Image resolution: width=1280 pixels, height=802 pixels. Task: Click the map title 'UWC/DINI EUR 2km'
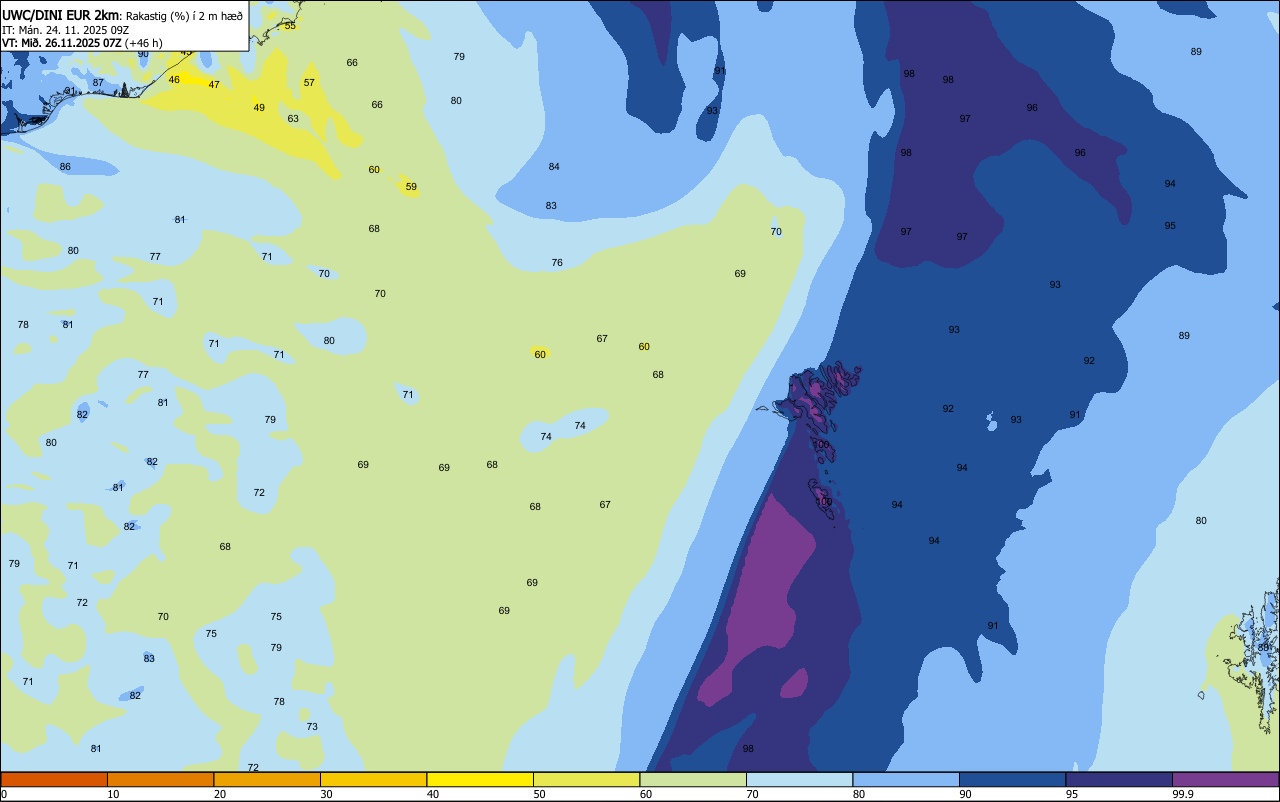[60, 15]
